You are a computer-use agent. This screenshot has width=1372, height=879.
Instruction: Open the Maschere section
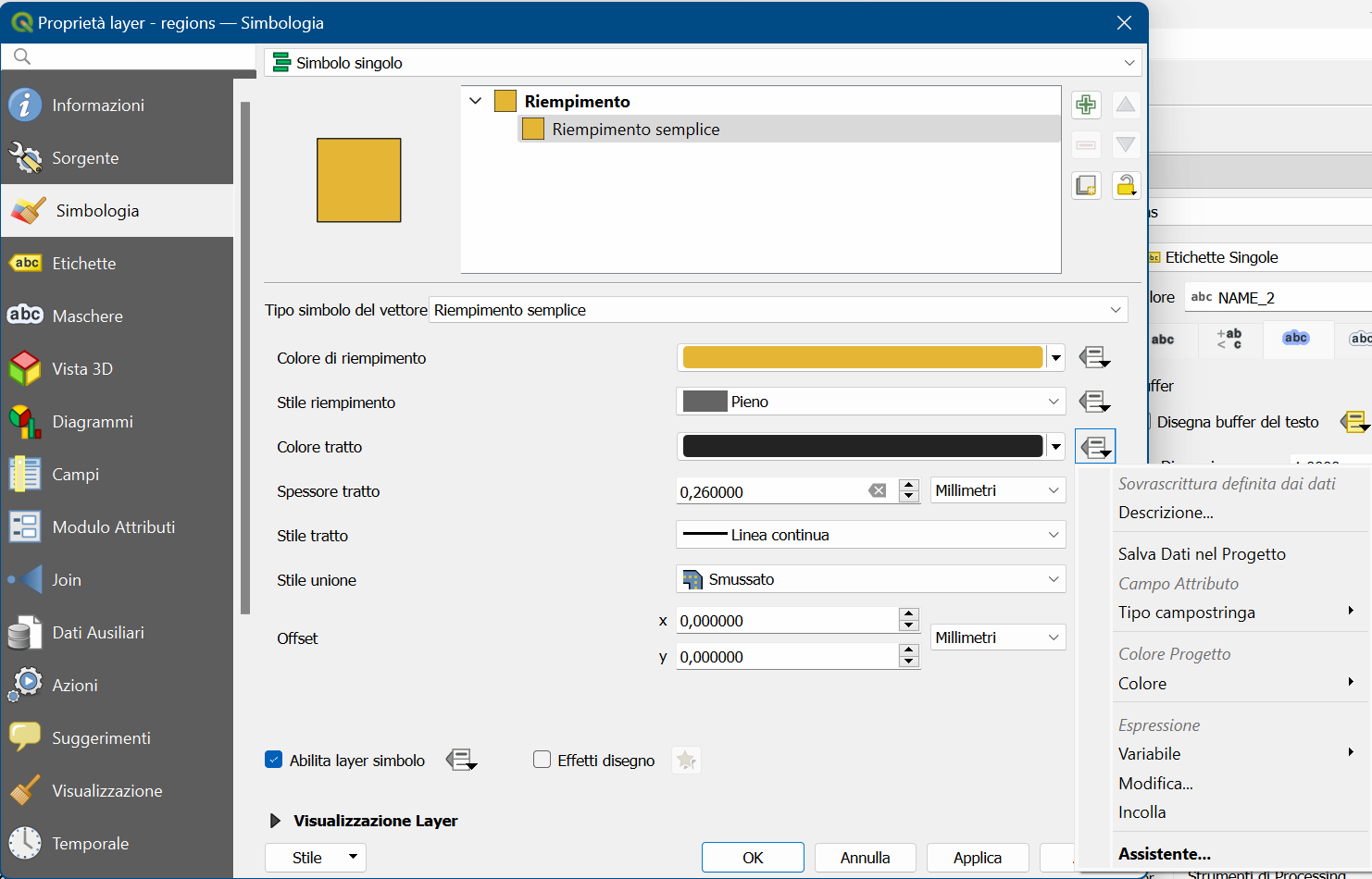tap(117, 316)
